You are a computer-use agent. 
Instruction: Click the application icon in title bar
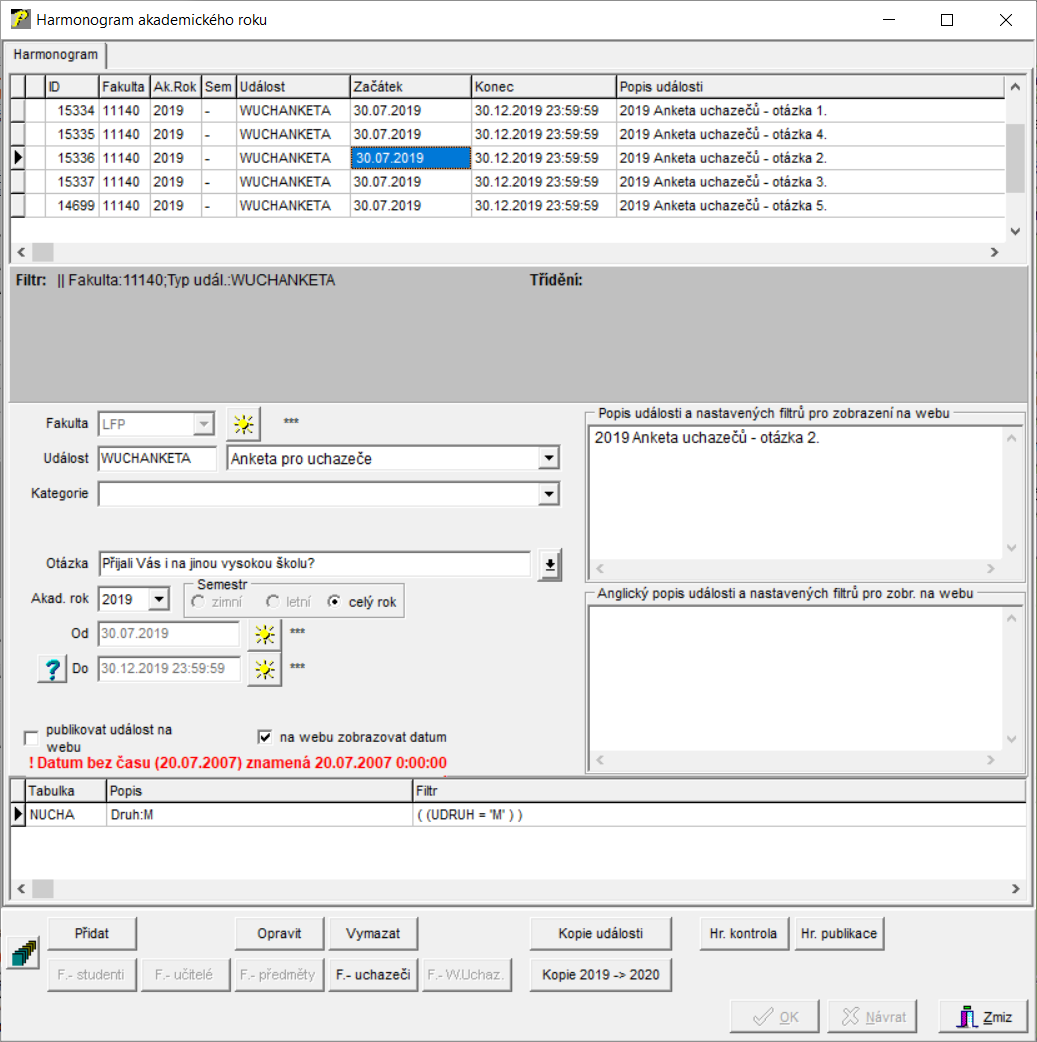(18, 19)
